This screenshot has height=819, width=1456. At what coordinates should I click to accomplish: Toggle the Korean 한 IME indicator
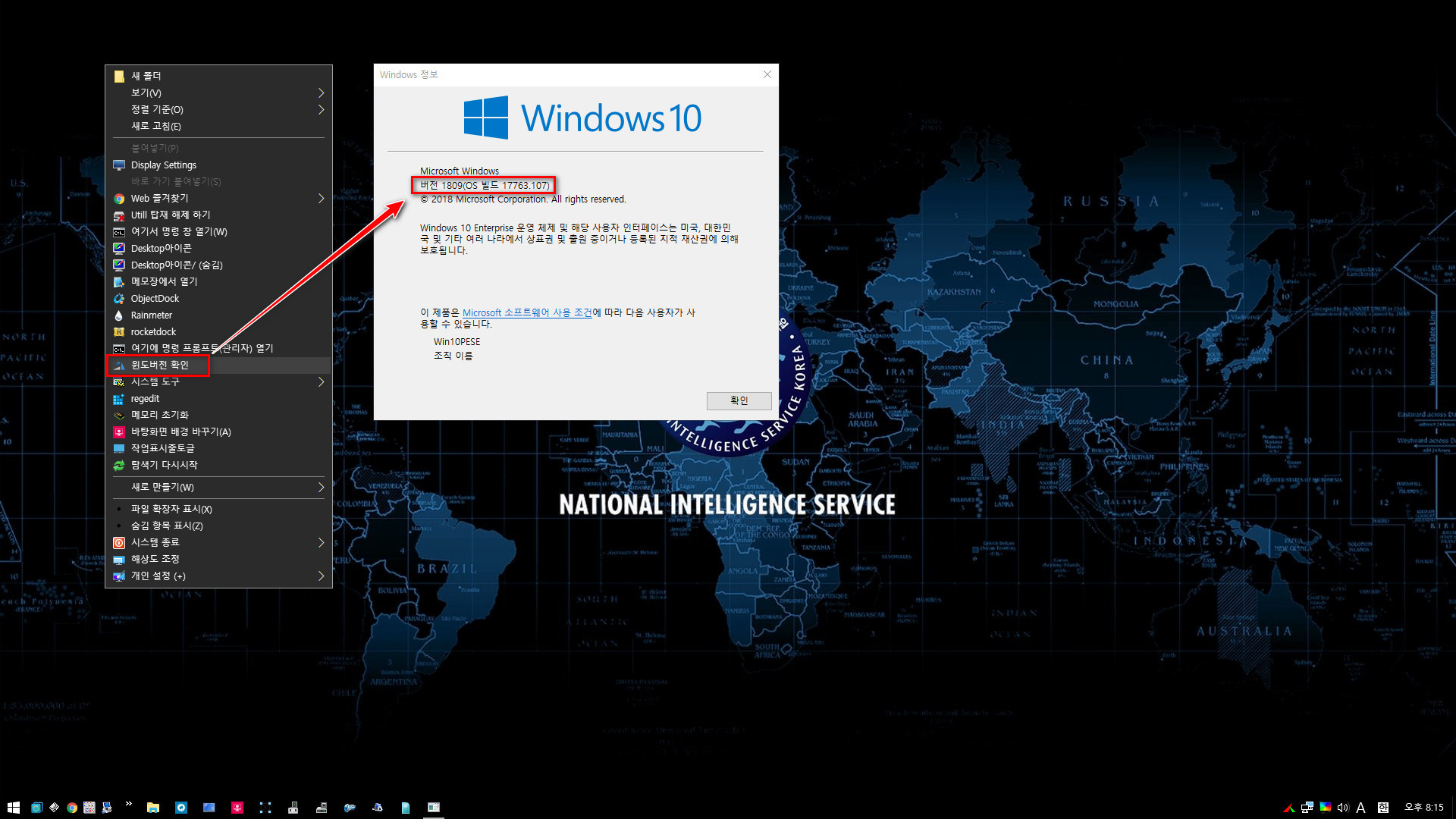pos(1383,808)
